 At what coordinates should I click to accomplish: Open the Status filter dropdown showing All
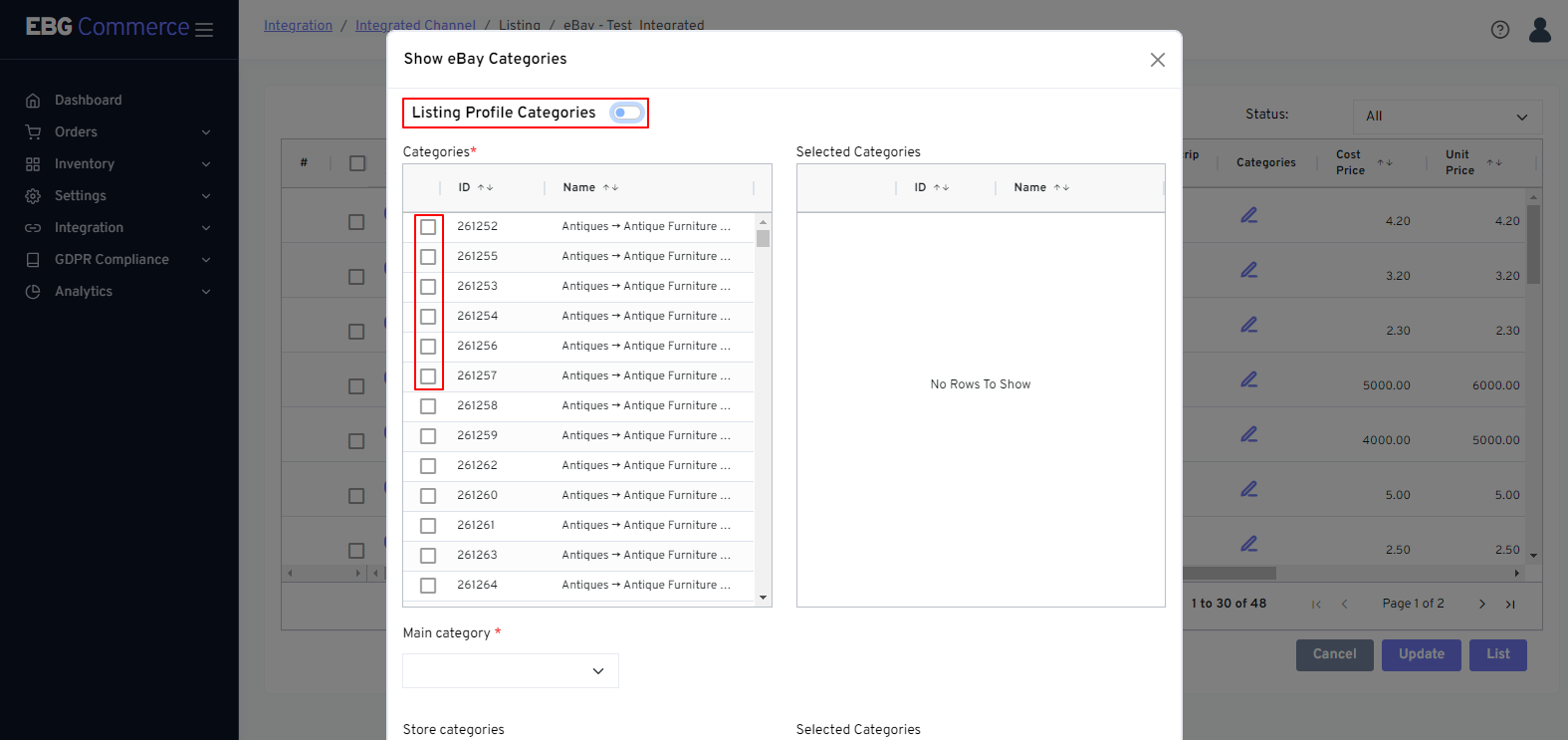point(1447,117)
